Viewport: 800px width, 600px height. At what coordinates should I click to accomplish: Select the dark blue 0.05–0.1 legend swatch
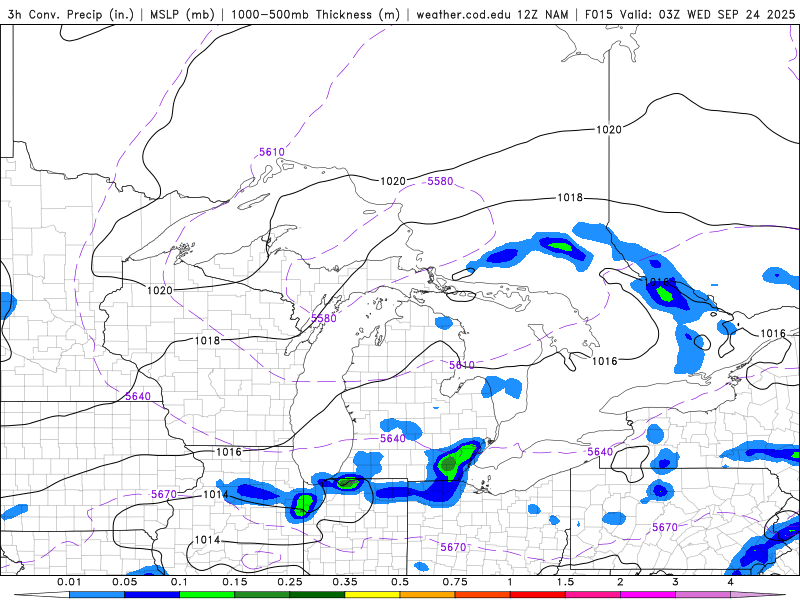click(152, 595)
